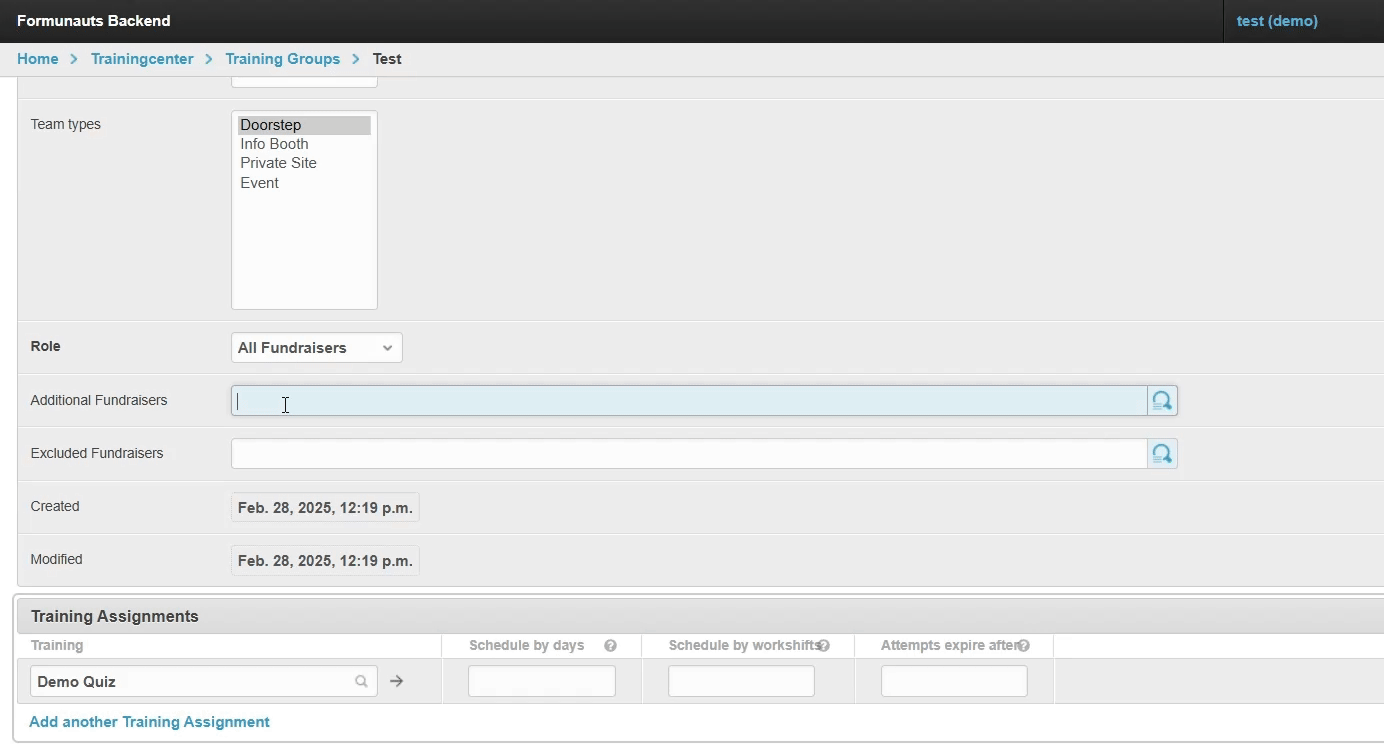Click the Excluded Fundraisers lookup magnifier icon
The width and height of the screenshot is (1384, 744).
tap(1162, 454)
